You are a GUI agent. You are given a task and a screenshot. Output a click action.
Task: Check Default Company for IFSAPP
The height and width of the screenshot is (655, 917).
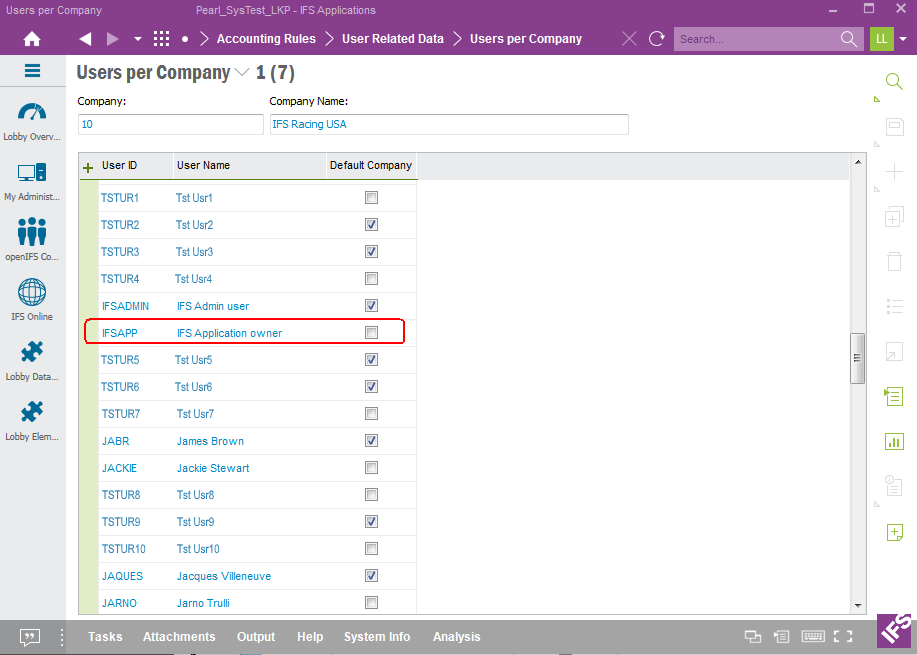pyautogui.click(x=371, y=333)
